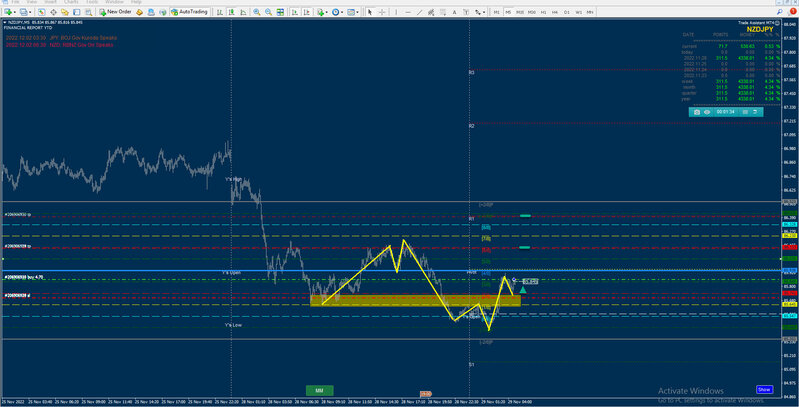Open the Navigator panel
The height and width of the screenshot is (407, 799).
65,12
